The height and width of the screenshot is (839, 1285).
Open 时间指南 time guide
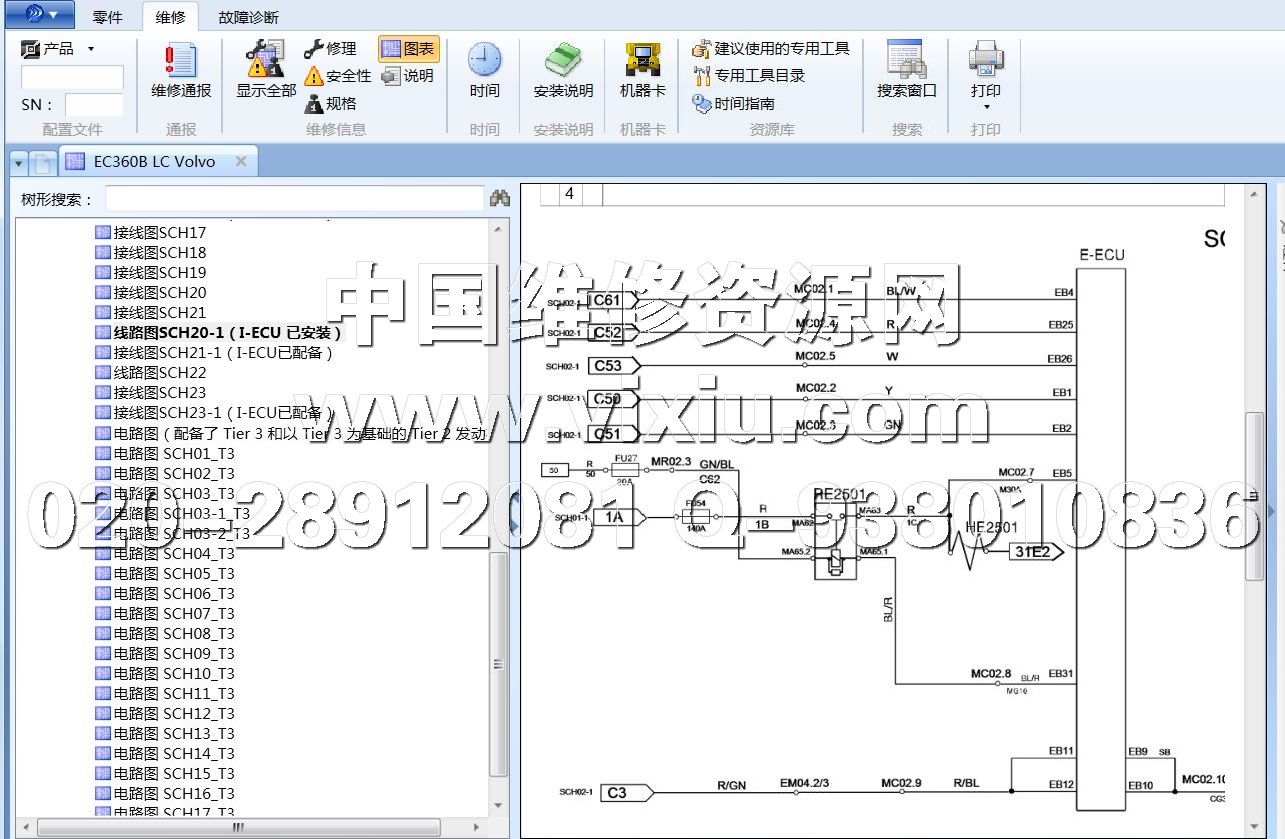(x=744, y=103)
